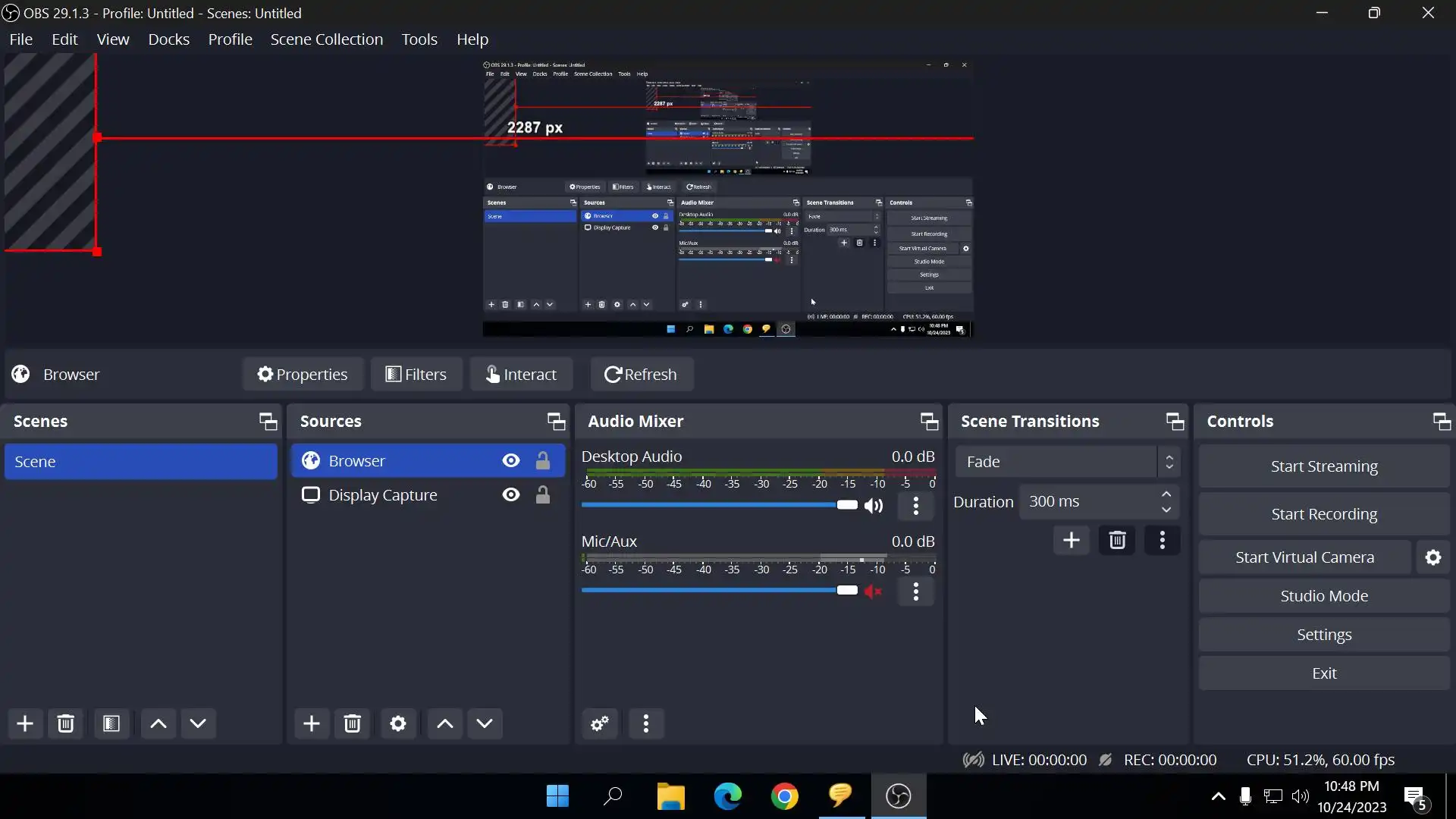Hide the Browser source eye icon

[x=511, y=461]
